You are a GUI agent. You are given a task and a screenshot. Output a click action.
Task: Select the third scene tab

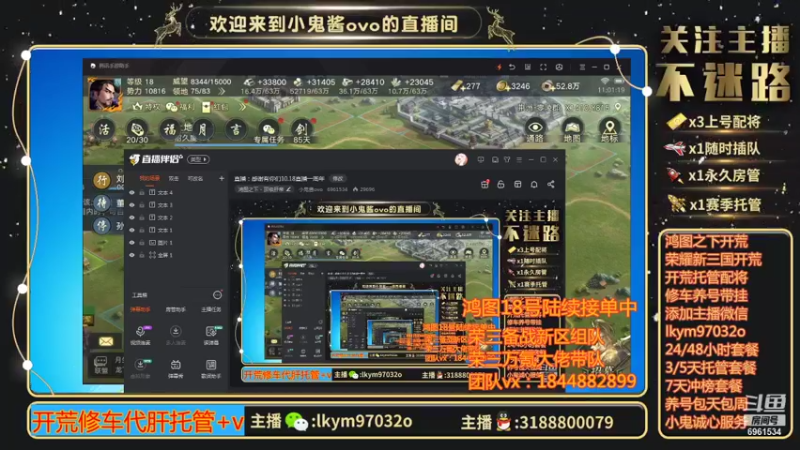click(195, 179)
